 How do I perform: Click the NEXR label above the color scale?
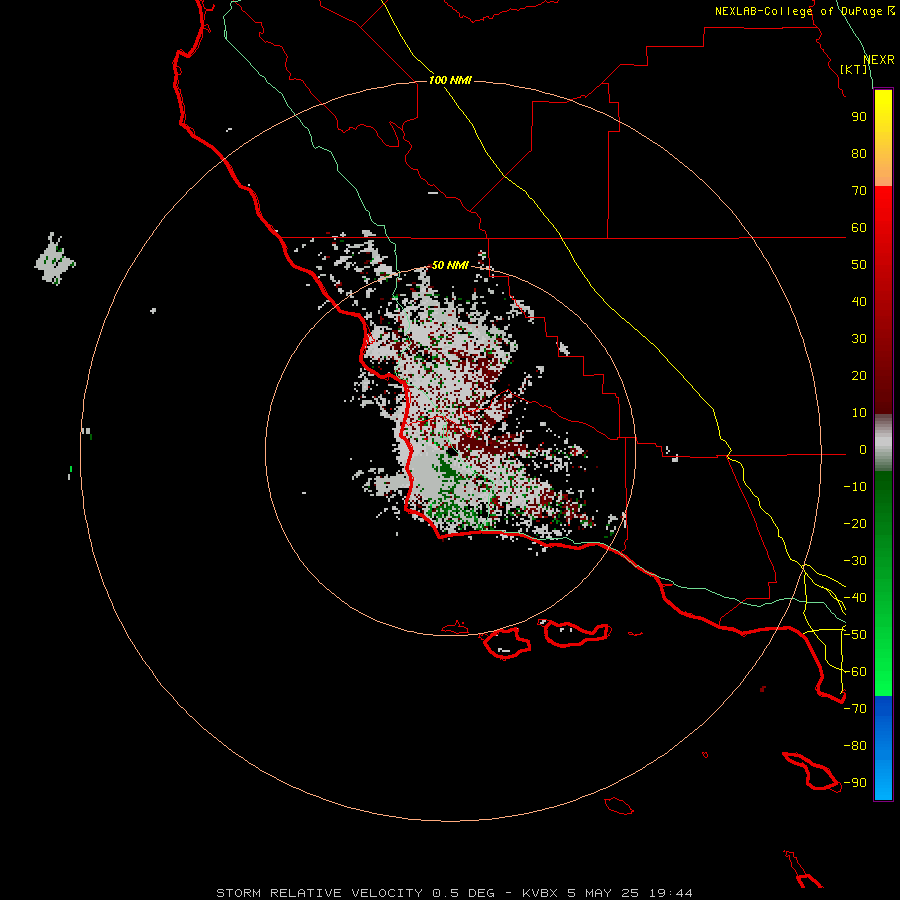coord(879,60)
